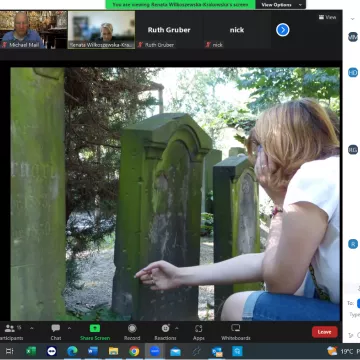Image resolution: width=360 pixels, height=360 pixels.
Task: Open Outlook from the taskbar
Action: (217, 351)
